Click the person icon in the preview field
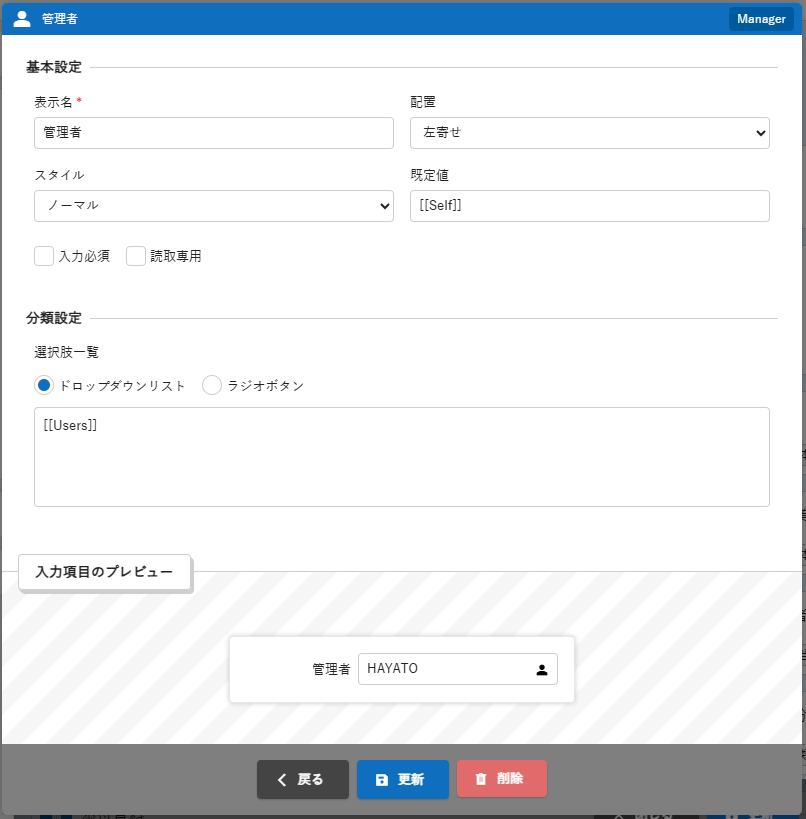Screen dimensions: 806x819 pyautogui.click(x=542, y=670)
